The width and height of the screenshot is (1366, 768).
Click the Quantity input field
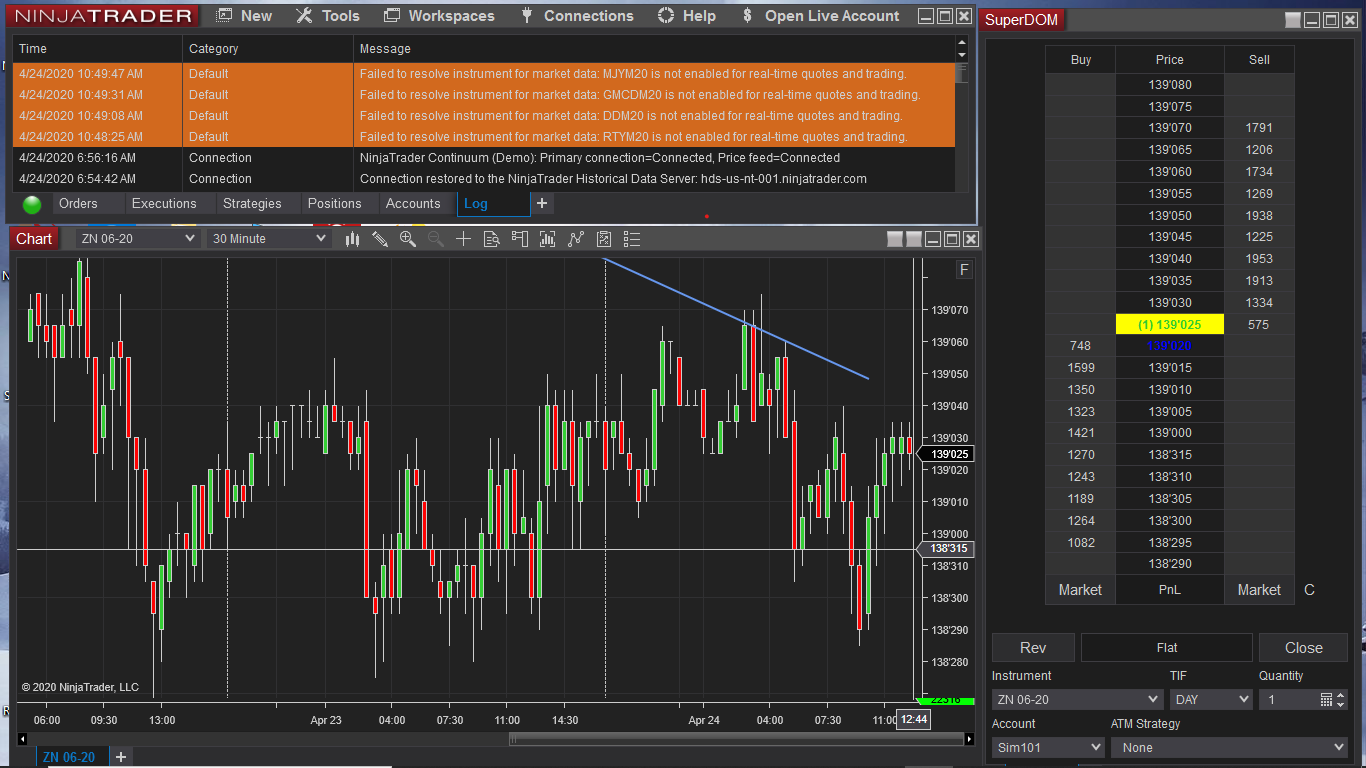[1289, 700]
